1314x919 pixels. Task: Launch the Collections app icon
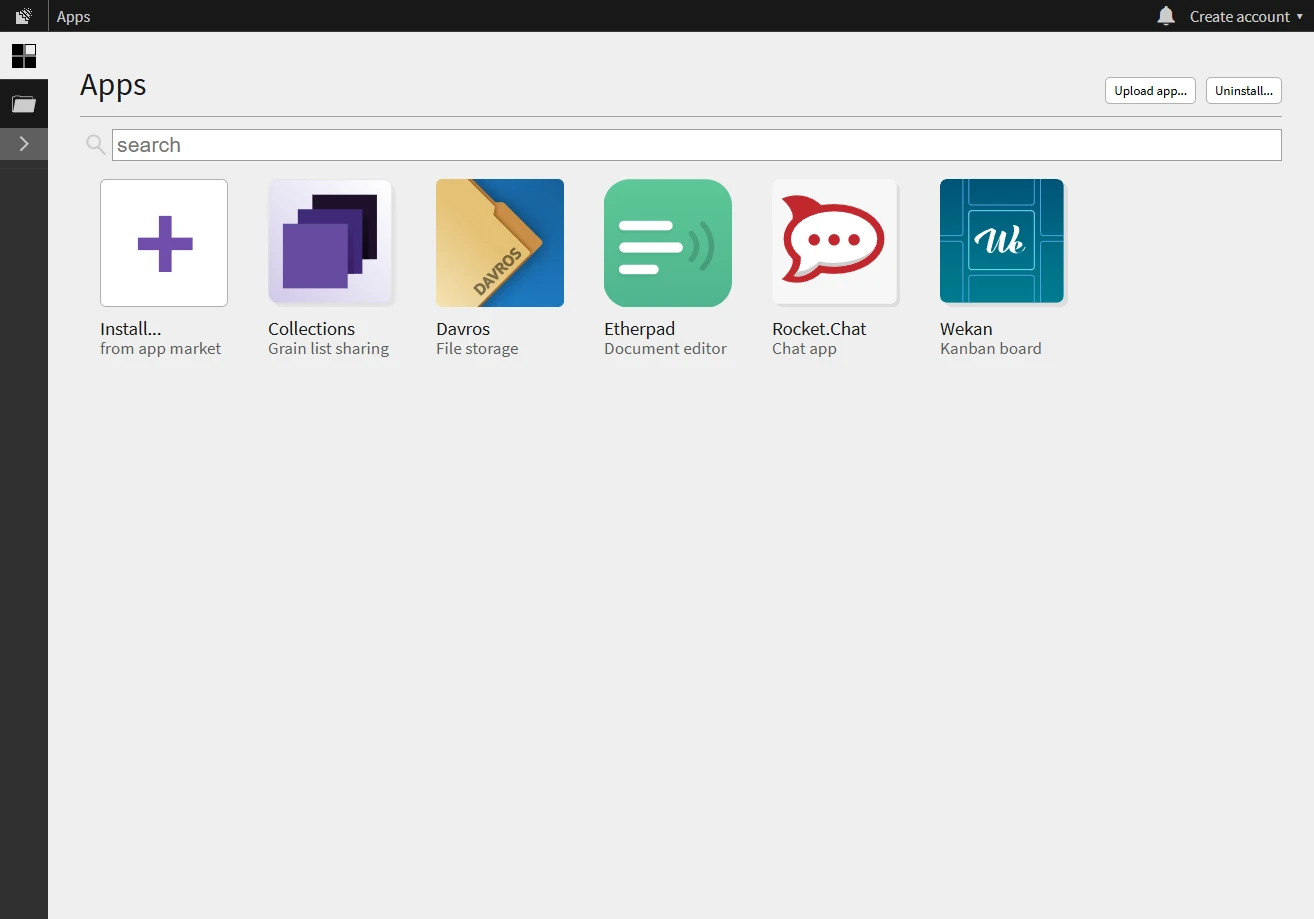330,243
